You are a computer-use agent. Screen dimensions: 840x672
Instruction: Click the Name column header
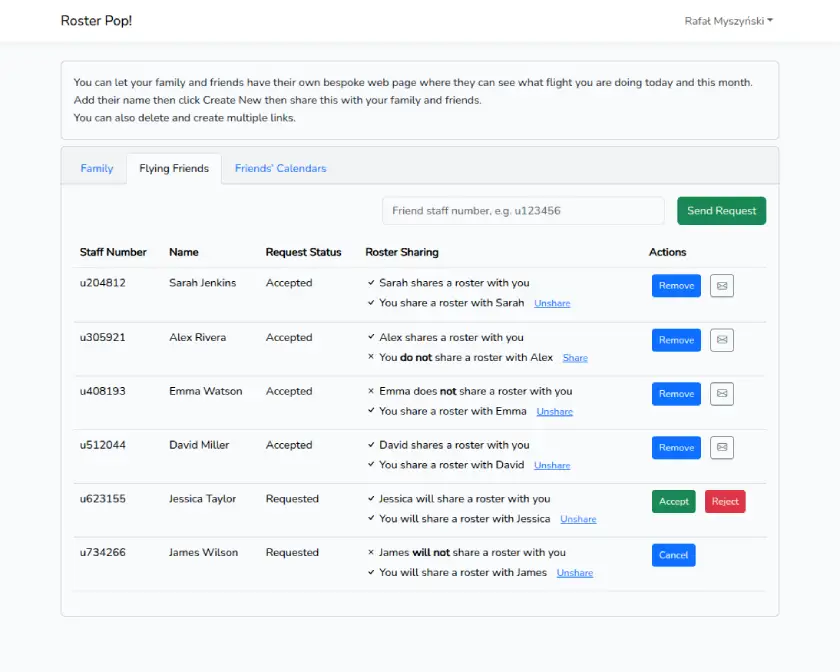coord(184,252)
